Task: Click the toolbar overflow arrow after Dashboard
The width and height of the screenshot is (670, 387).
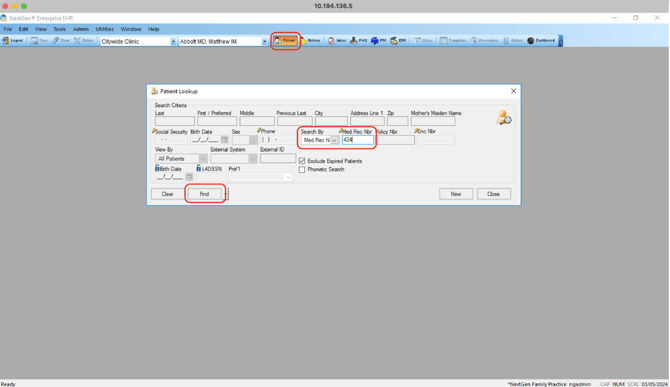Action: [x=561, y=41]
